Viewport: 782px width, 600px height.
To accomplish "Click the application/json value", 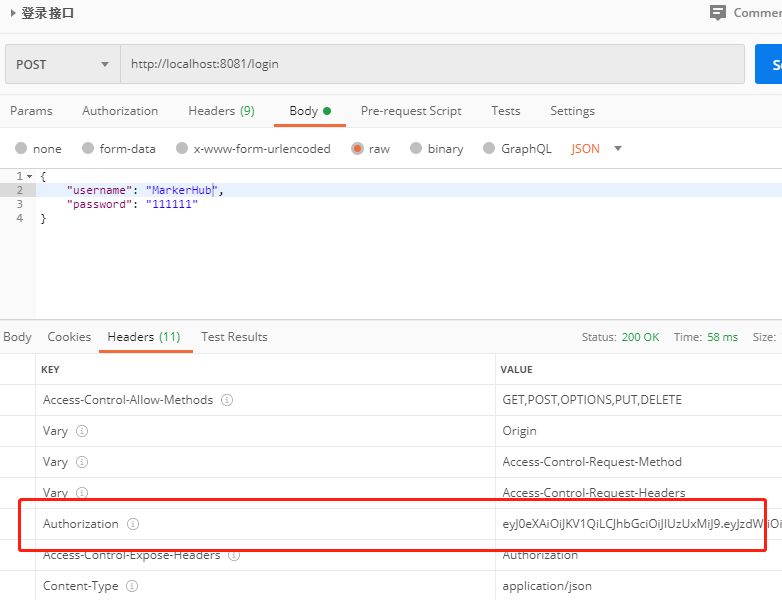I will (x=547, y=586).
